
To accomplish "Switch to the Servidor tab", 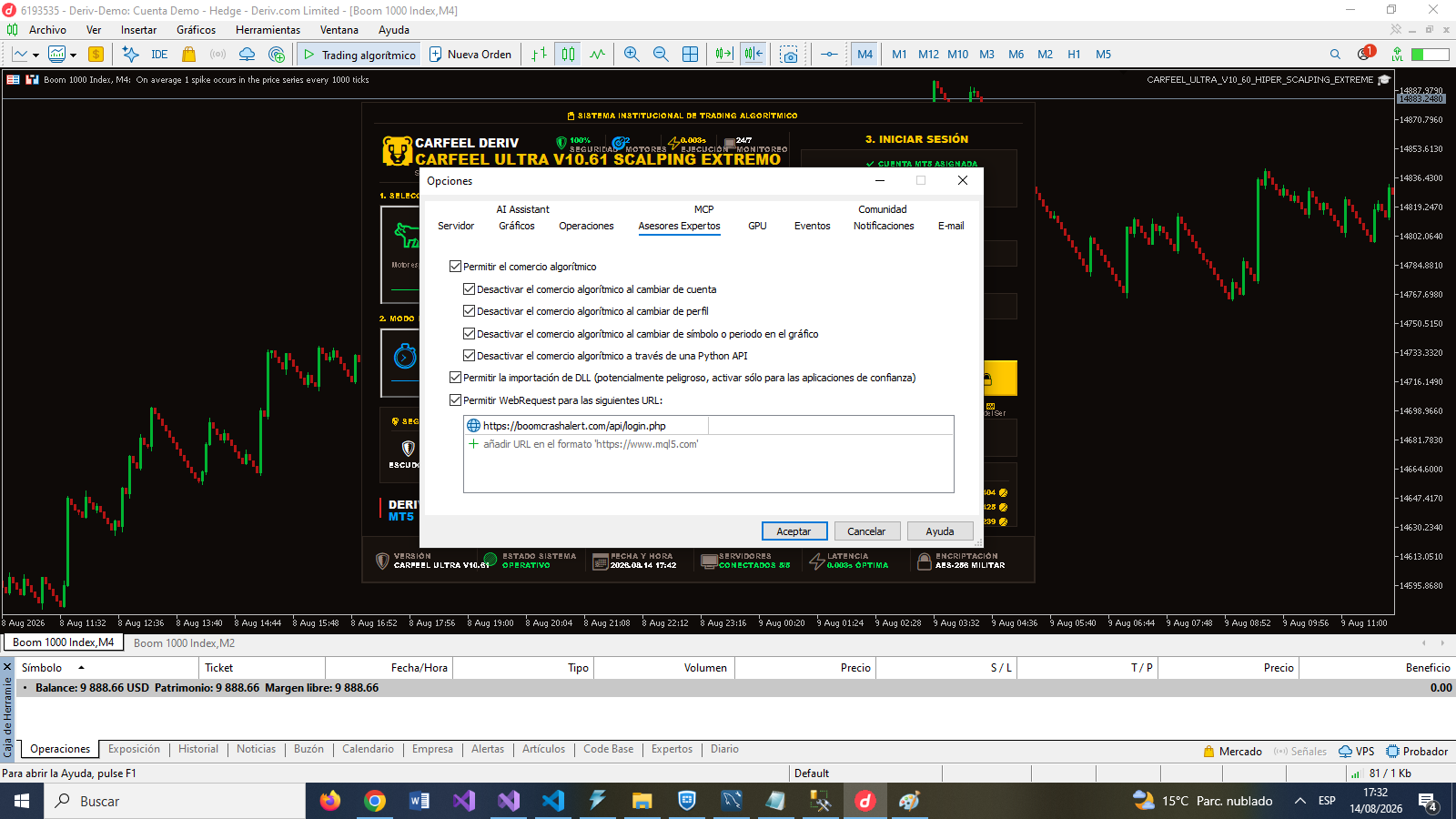I will click(x=456, y=226).
